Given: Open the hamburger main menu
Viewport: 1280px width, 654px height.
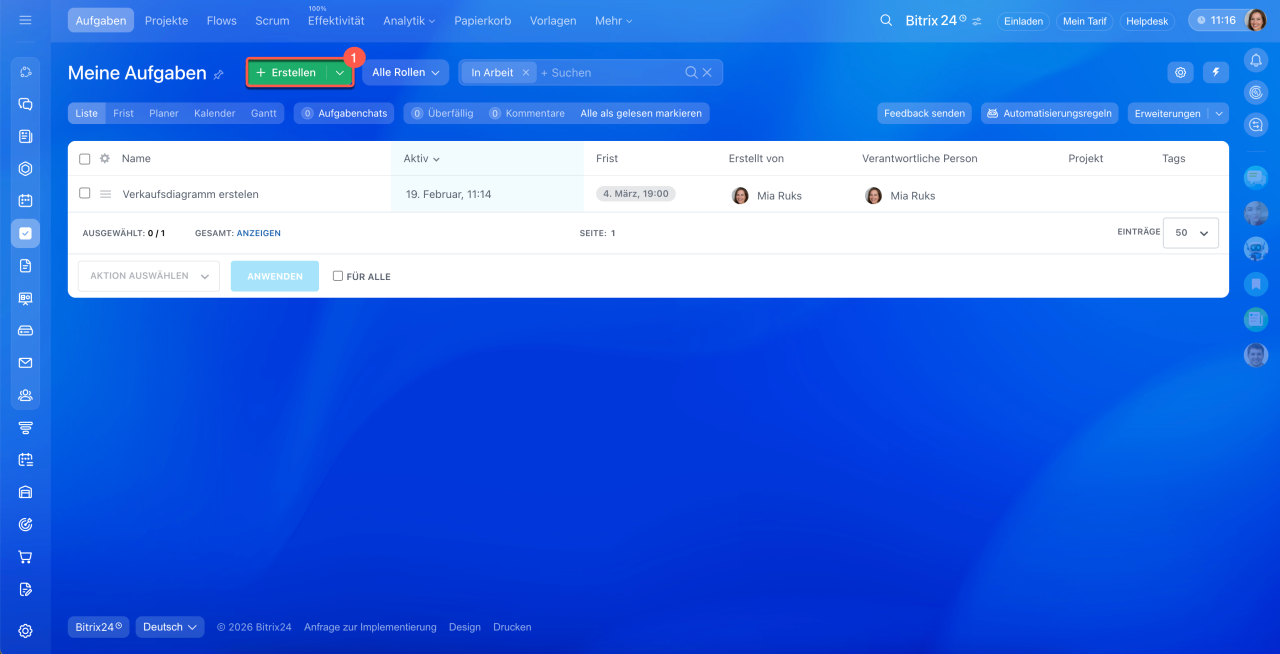Looking at the screenshot, I should (26, 20).
